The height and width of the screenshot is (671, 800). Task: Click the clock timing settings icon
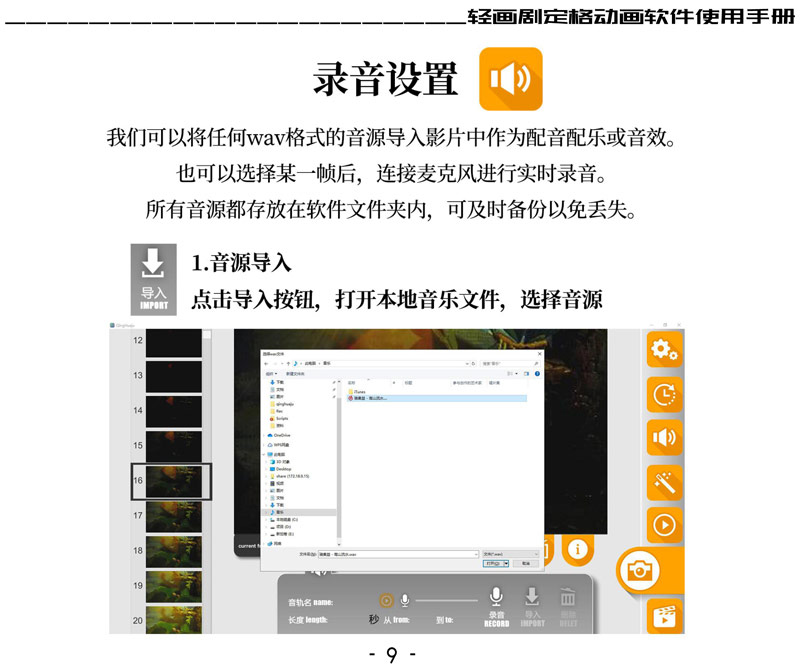(x=664, y=393)
